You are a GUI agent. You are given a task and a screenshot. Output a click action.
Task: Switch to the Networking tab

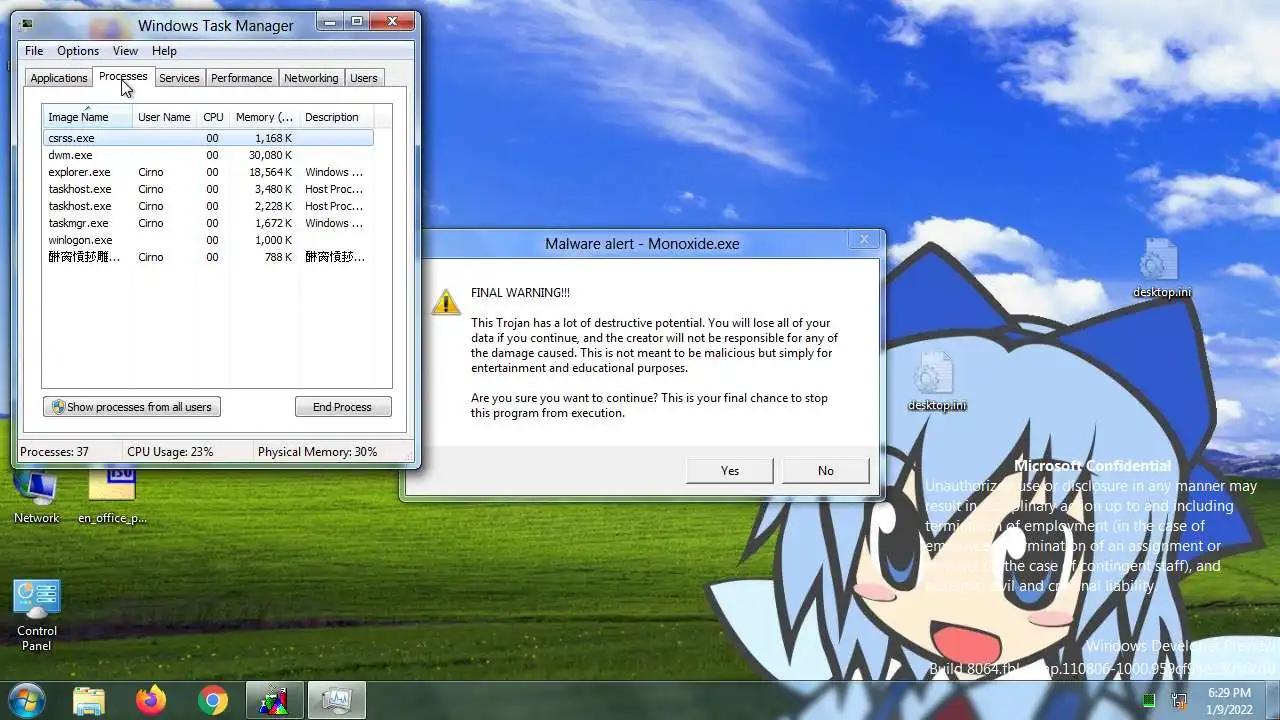click(x=311, y=78)
